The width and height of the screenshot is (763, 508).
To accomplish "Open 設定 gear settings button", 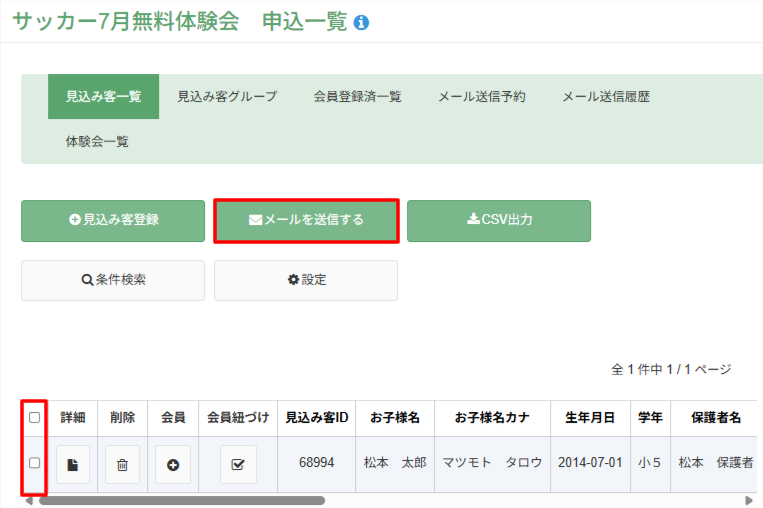I will click(306, 280).
